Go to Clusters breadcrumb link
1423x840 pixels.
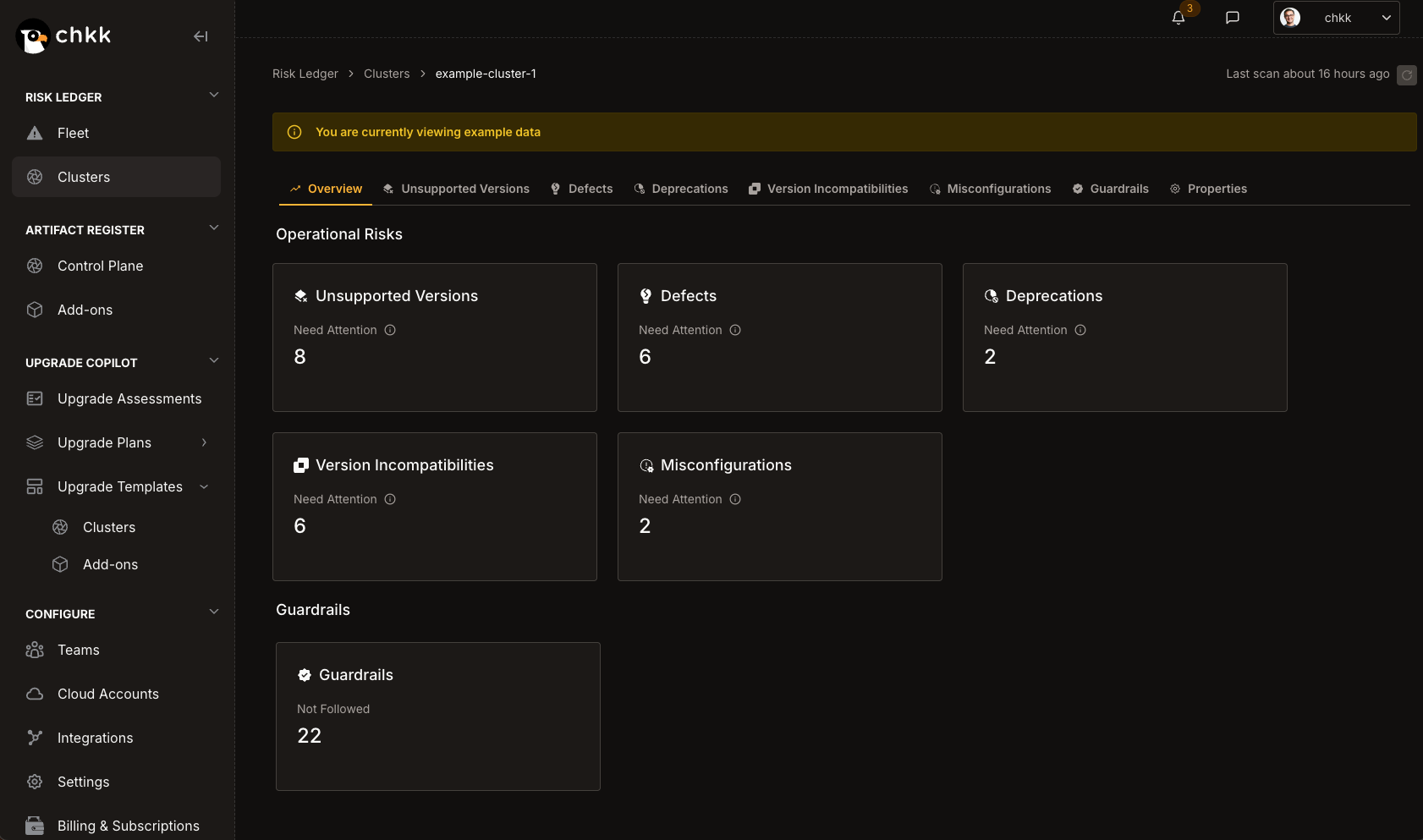387,74
